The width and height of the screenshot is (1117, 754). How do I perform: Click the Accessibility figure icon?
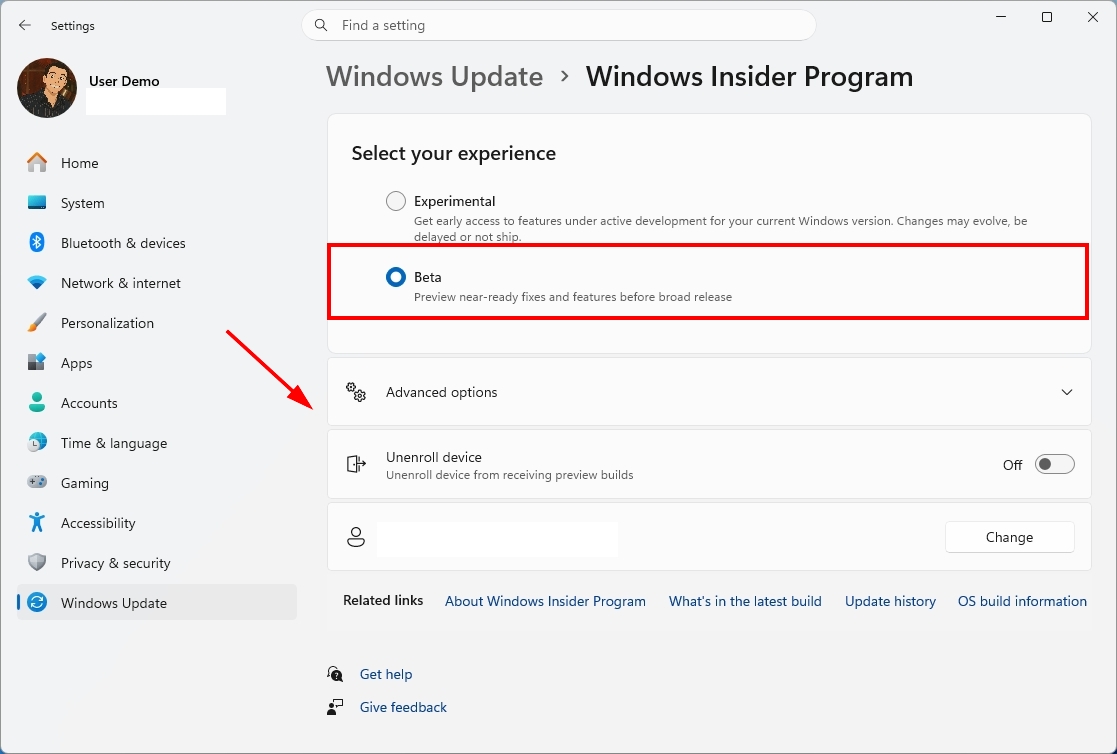(37, 522)
